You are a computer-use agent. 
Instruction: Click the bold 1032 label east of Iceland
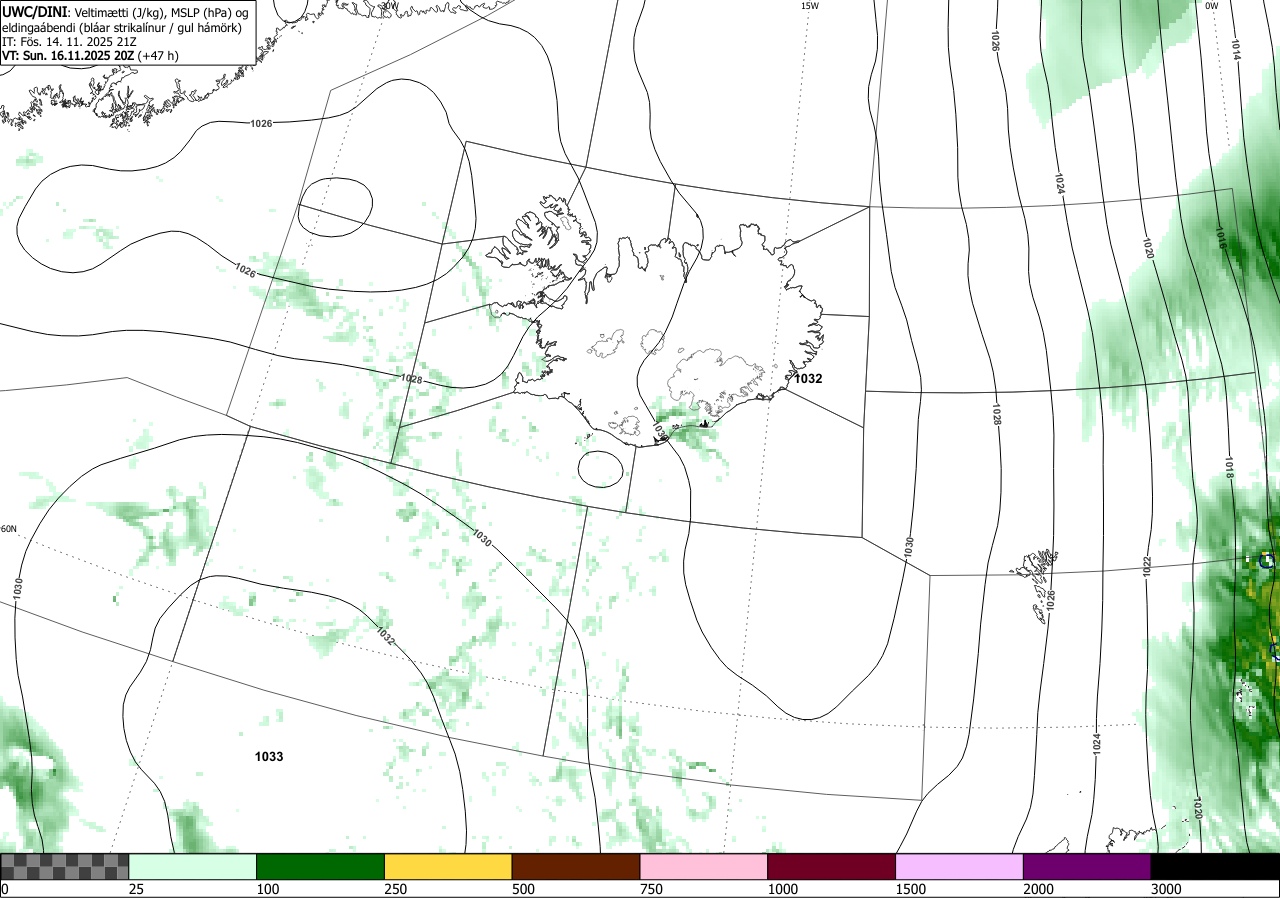(x=808, y=379)
